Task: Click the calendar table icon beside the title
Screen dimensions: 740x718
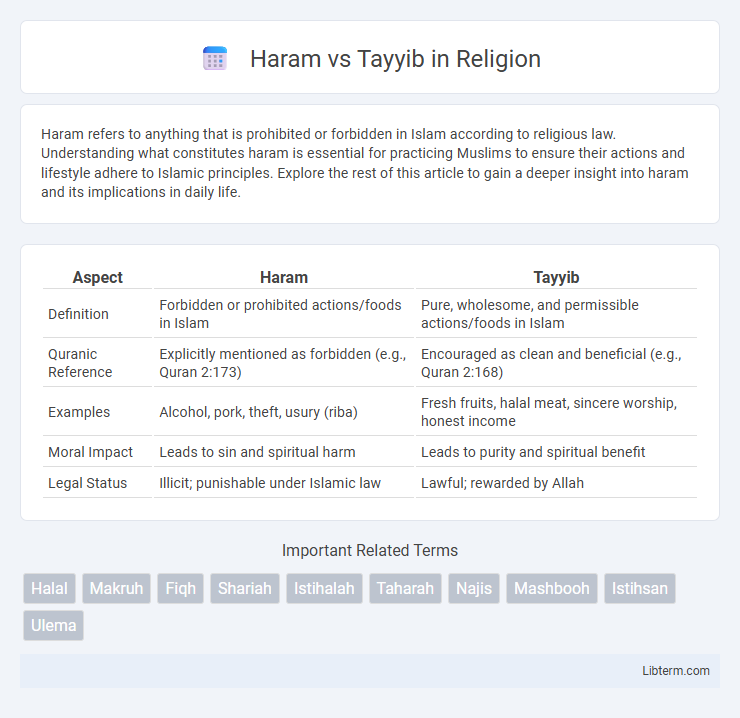Action: pos(215,59)
